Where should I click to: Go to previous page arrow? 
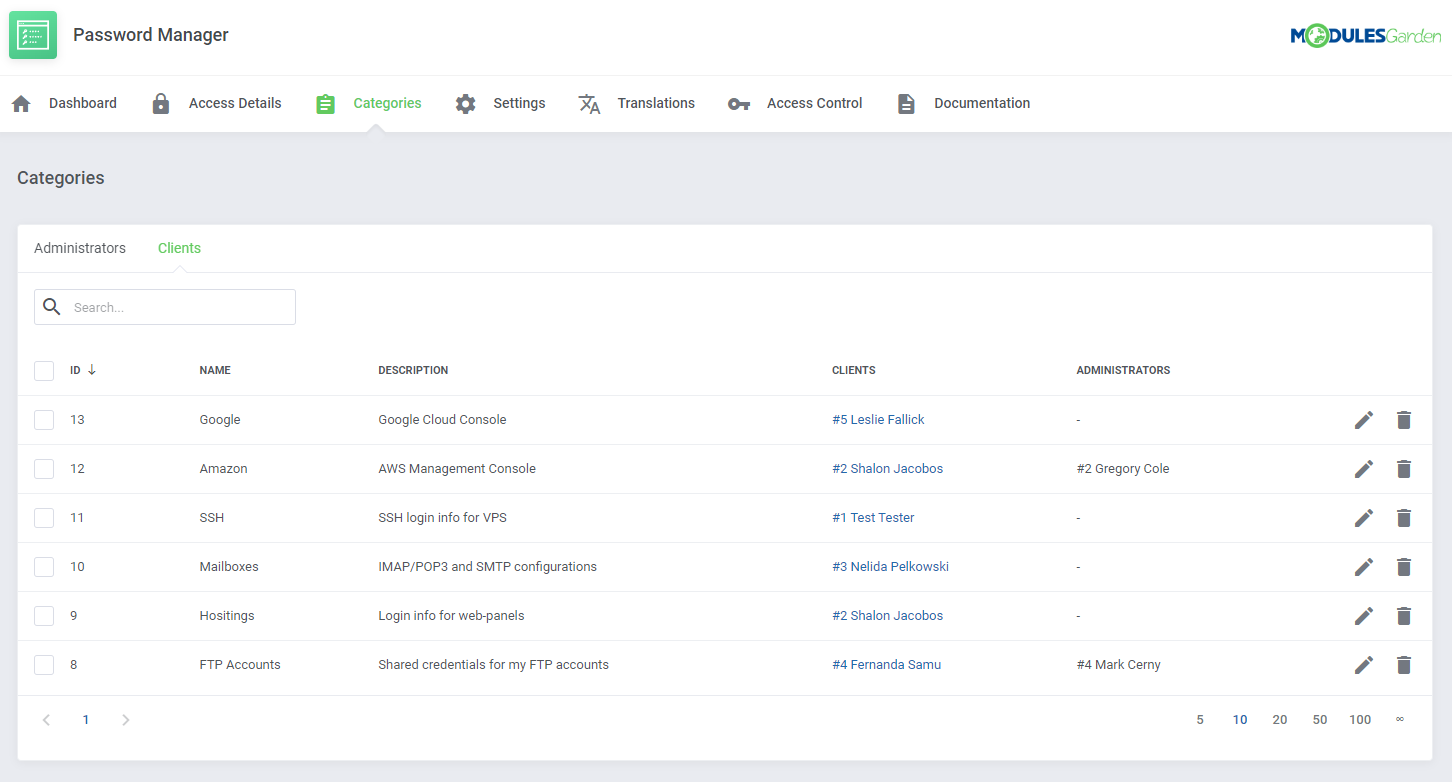click(46, 720)
